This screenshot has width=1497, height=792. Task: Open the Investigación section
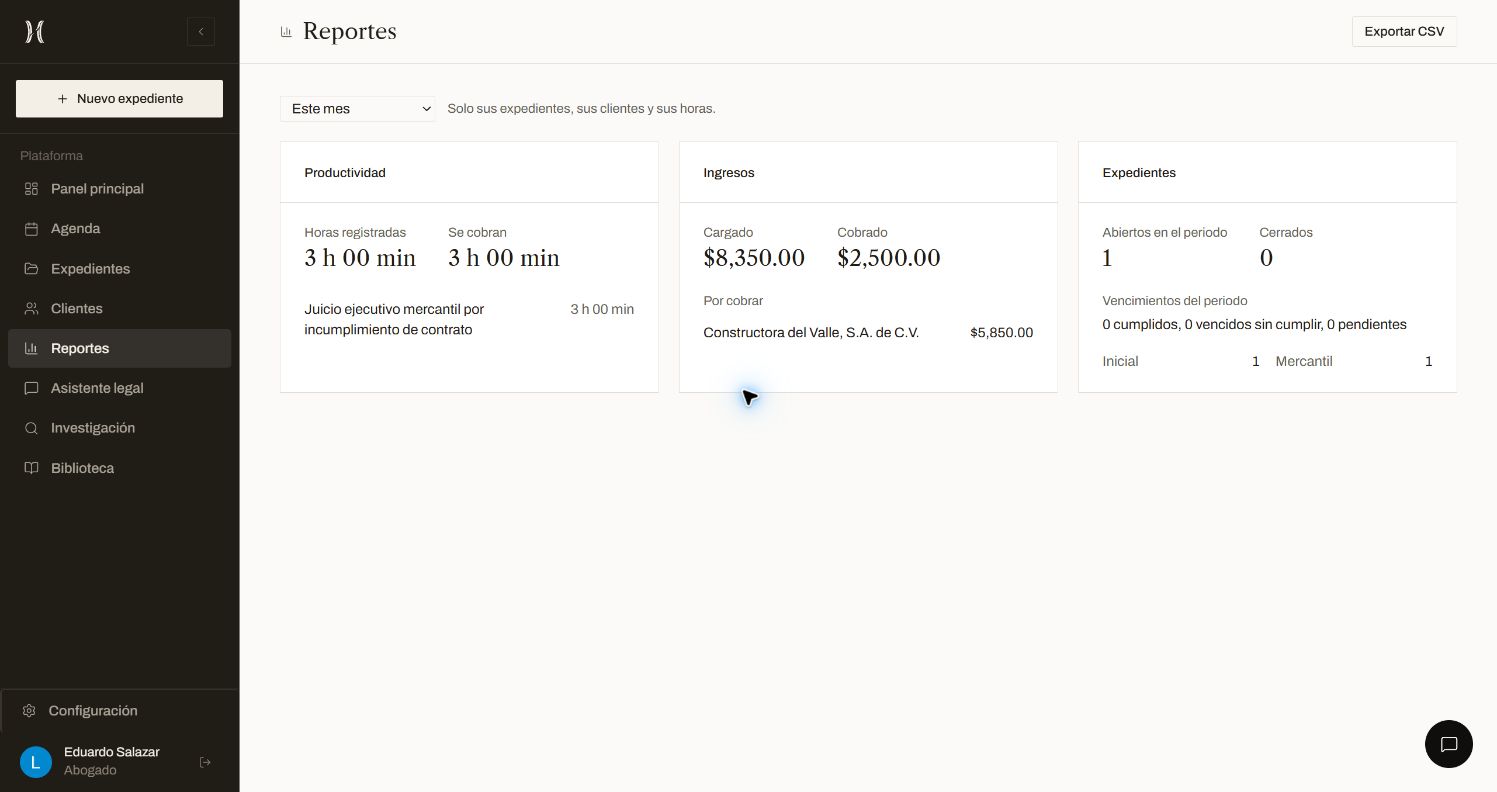(x=119, y=428)
